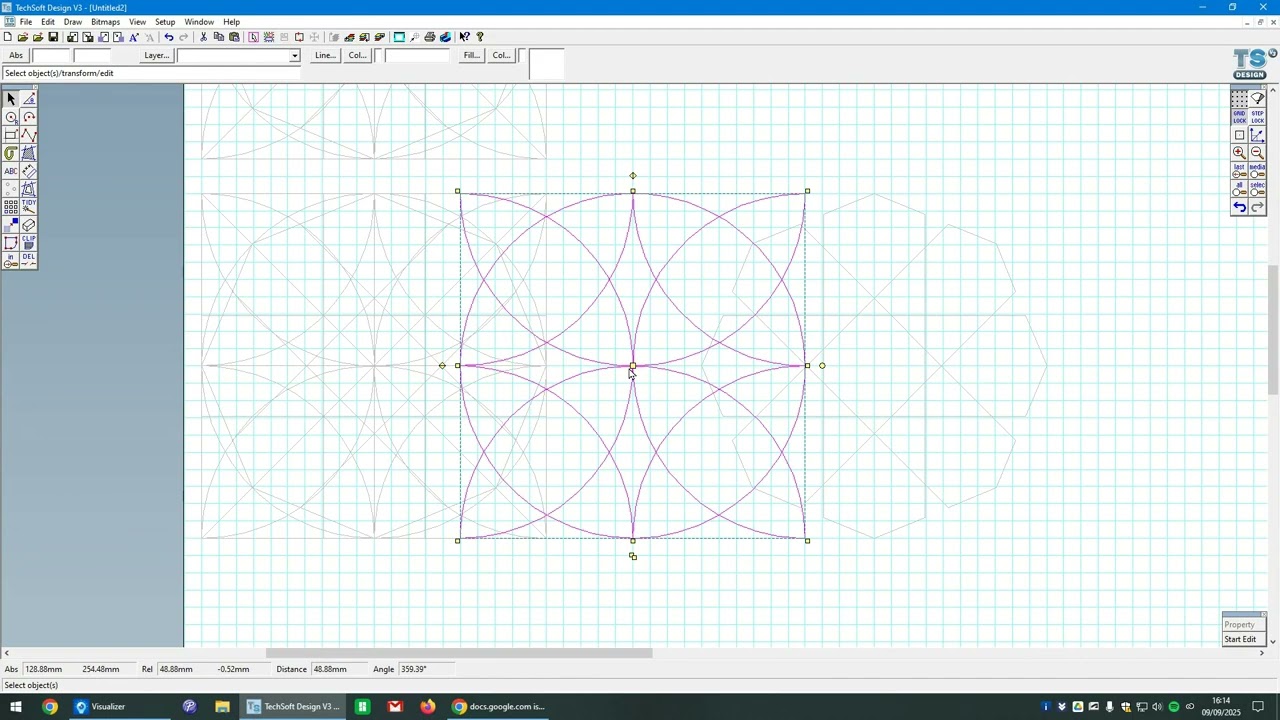Click the Property button

[1240, 624]
